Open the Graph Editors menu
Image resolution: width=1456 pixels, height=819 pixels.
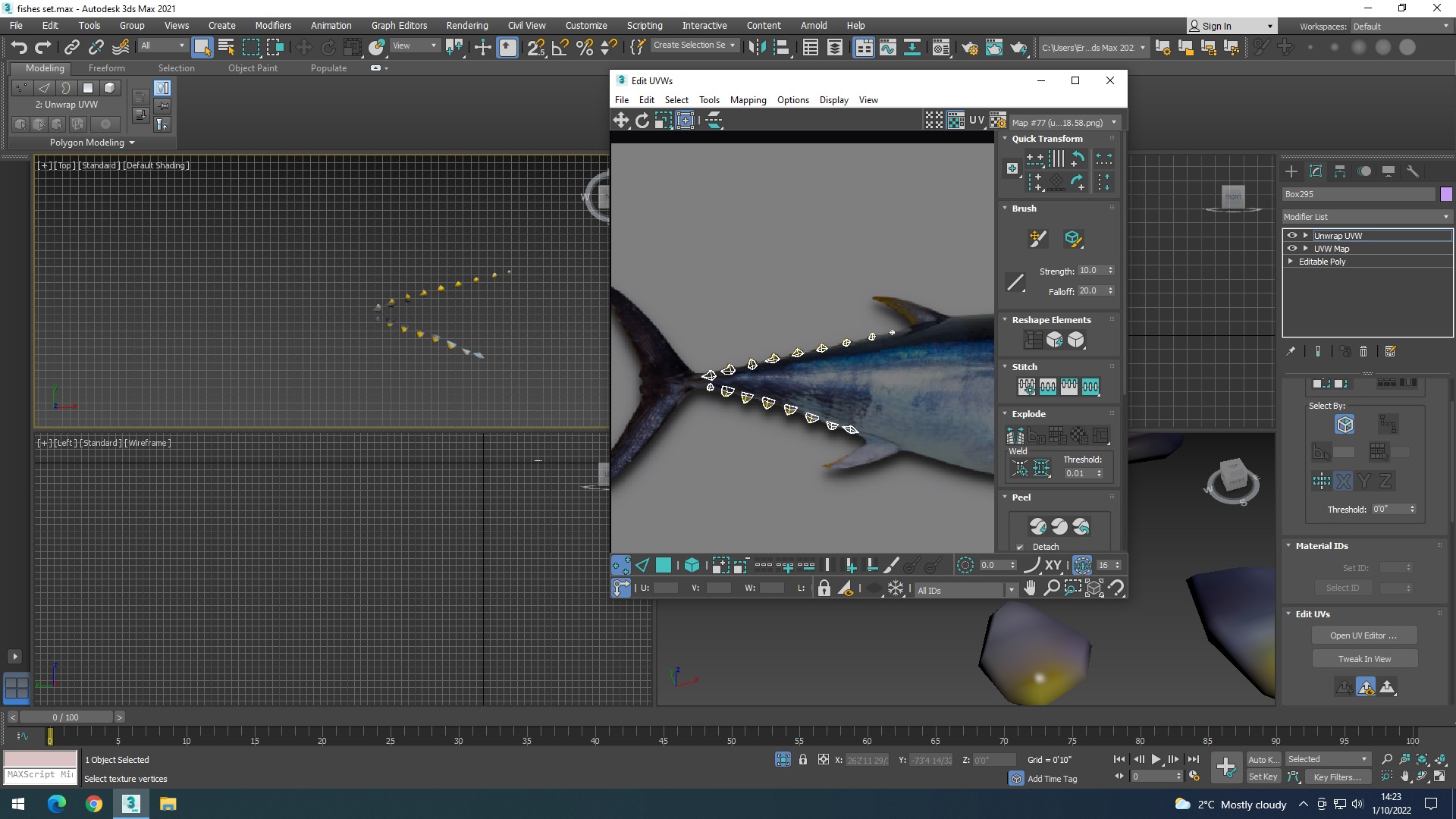pyautogui.click(x=399, y=26)
